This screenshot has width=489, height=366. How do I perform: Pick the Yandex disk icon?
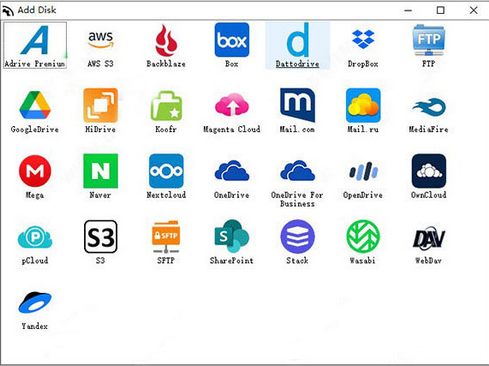tap(35, 302)
